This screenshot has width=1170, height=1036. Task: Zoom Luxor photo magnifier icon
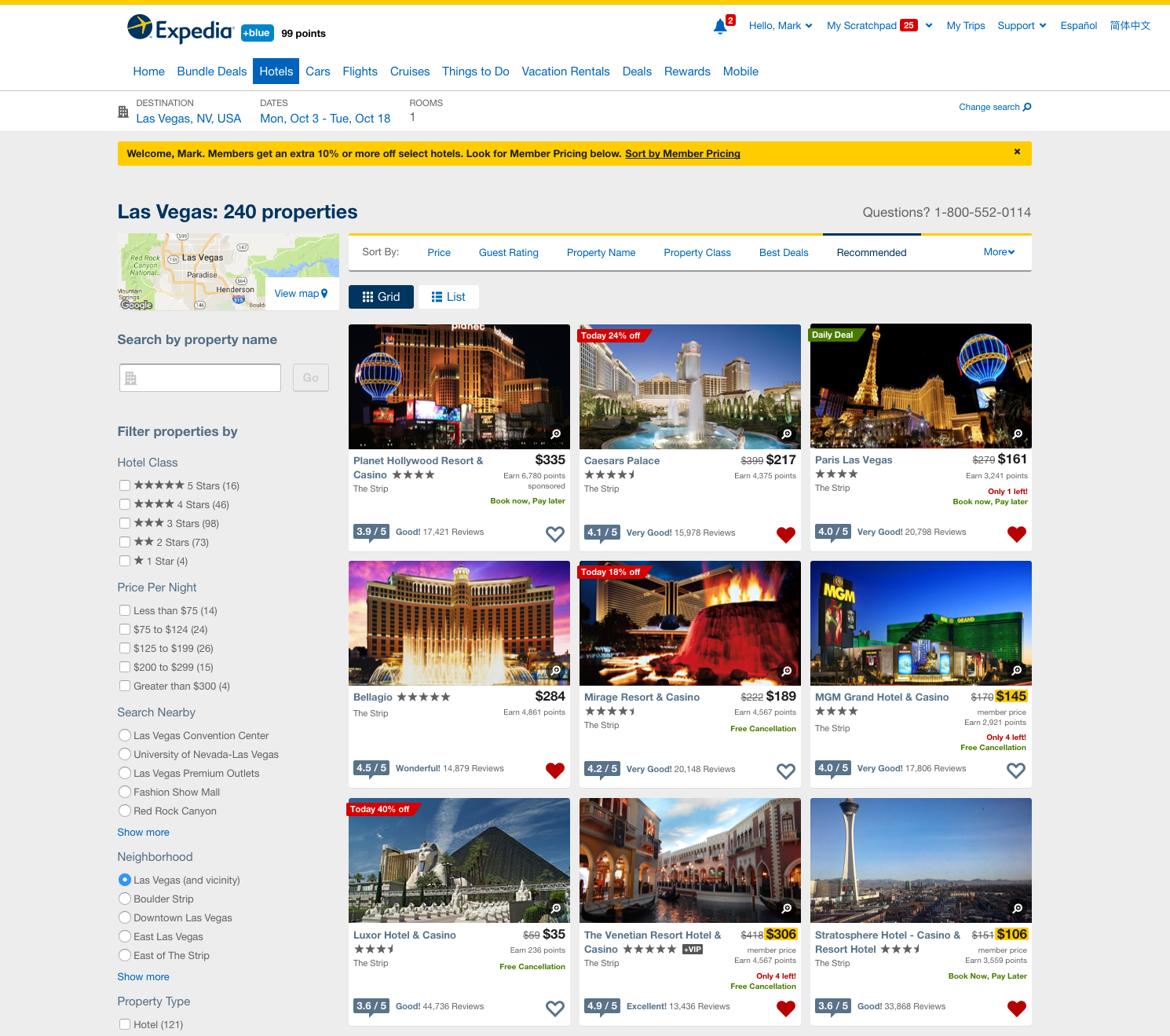click(x=556, y=909)
